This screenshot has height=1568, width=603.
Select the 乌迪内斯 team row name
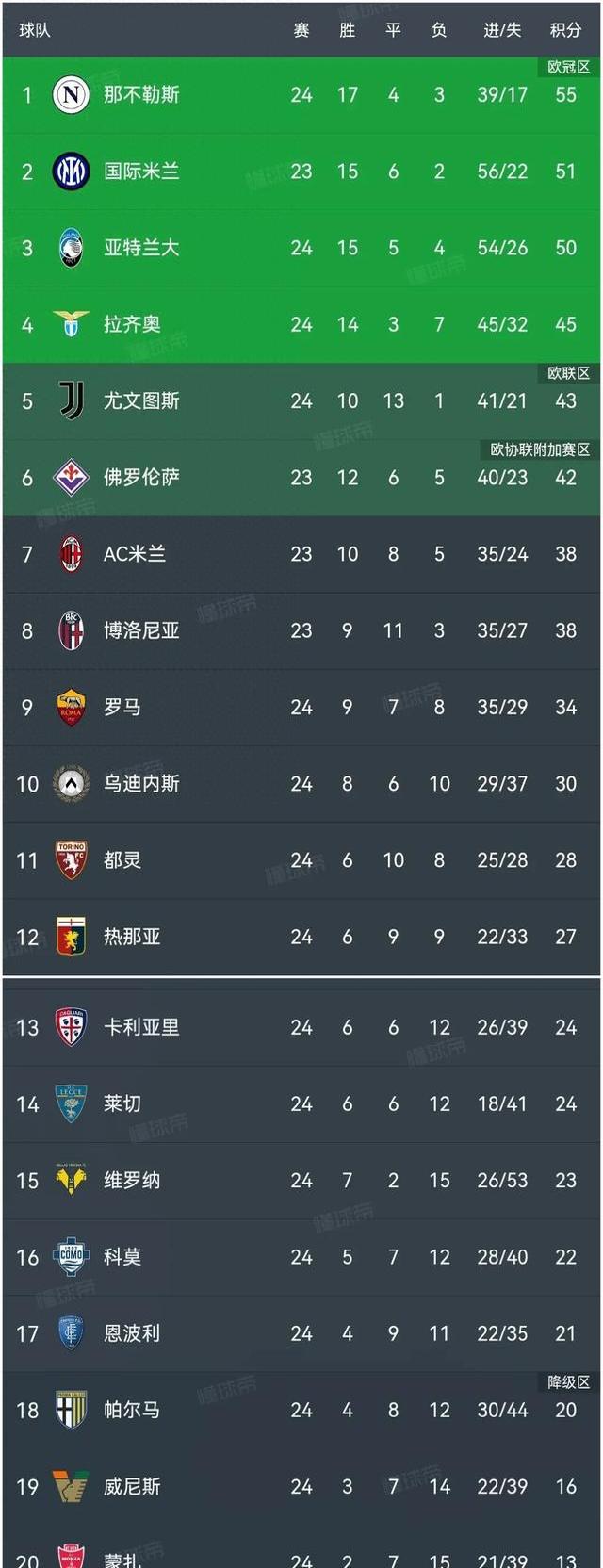coord(141,783)
